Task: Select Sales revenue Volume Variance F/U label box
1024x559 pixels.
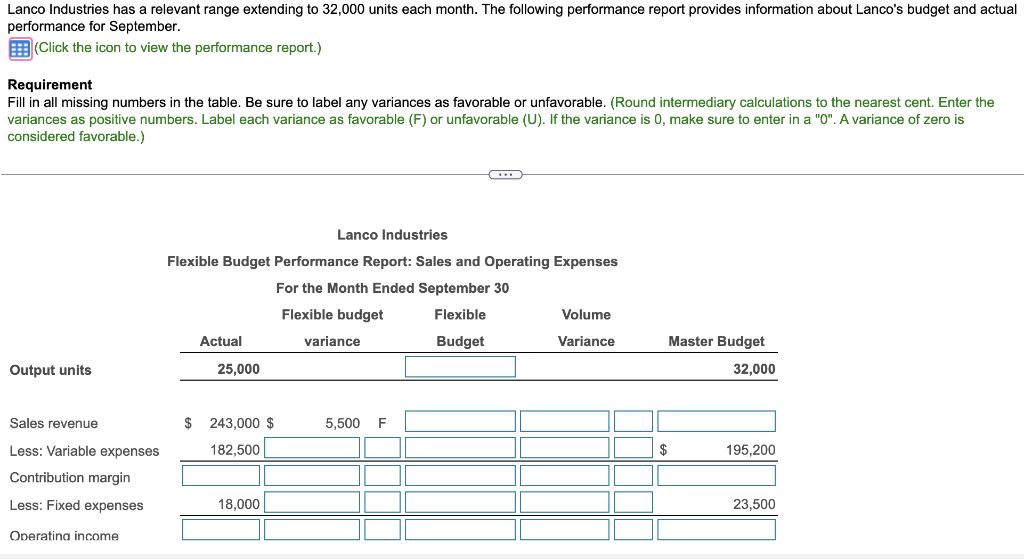Action: click(x=633, y=421)
